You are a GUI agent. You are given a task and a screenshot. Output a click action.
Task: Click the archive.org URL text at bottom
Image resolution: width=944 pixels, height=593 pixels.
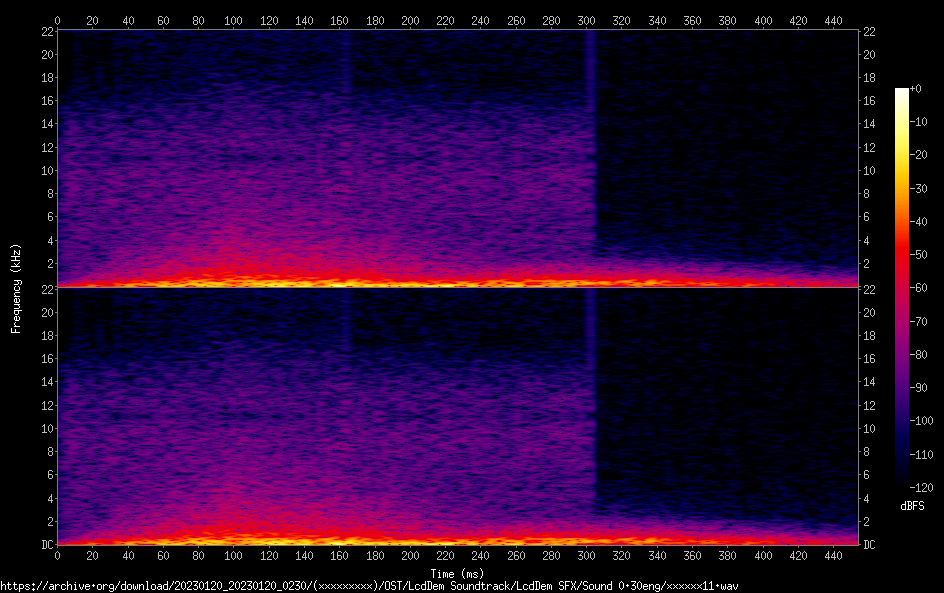coord(370,585)
